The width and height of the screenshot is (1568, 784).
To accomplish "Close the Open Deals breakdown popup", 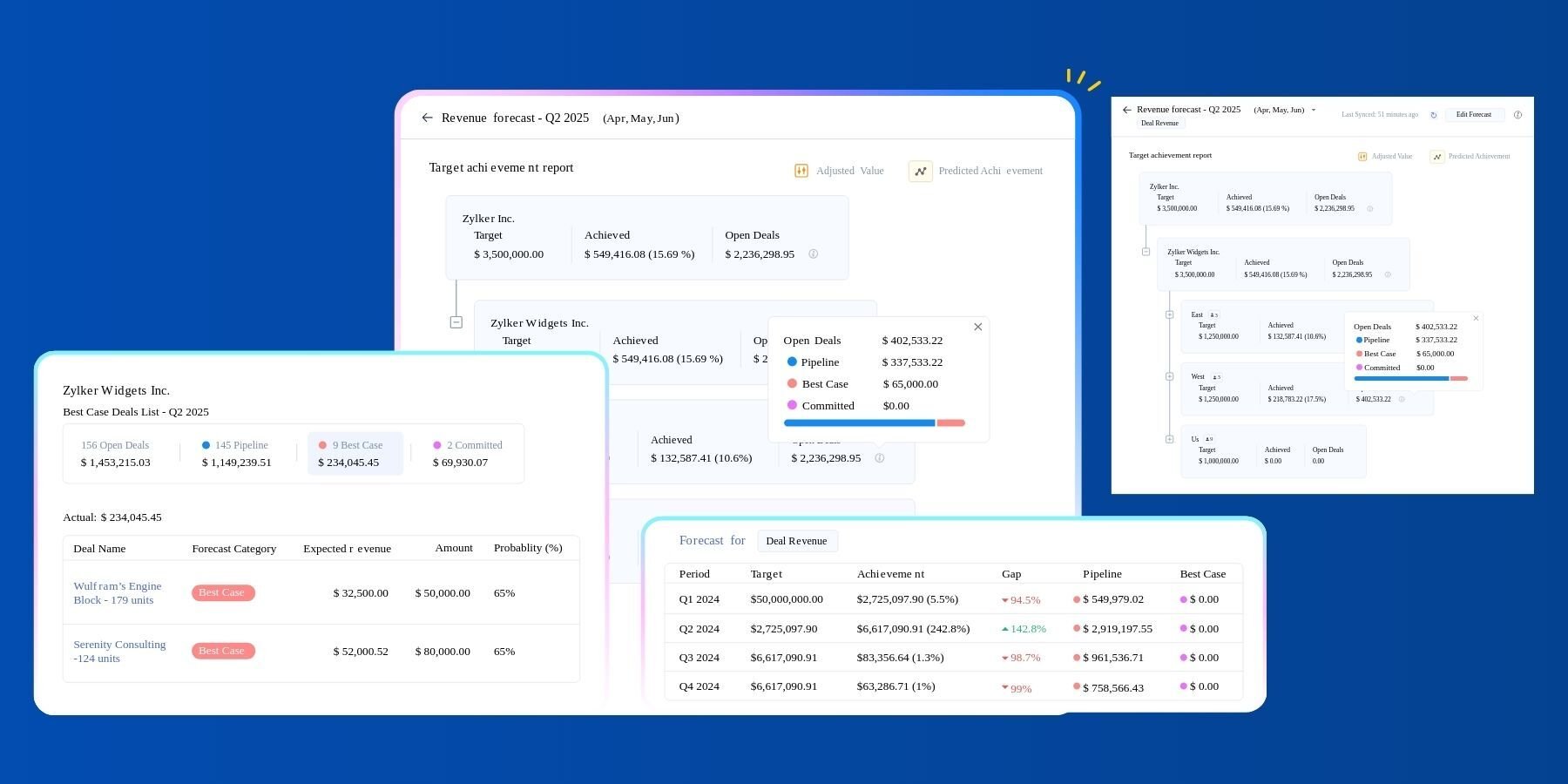I will click(x=977, y=327).
